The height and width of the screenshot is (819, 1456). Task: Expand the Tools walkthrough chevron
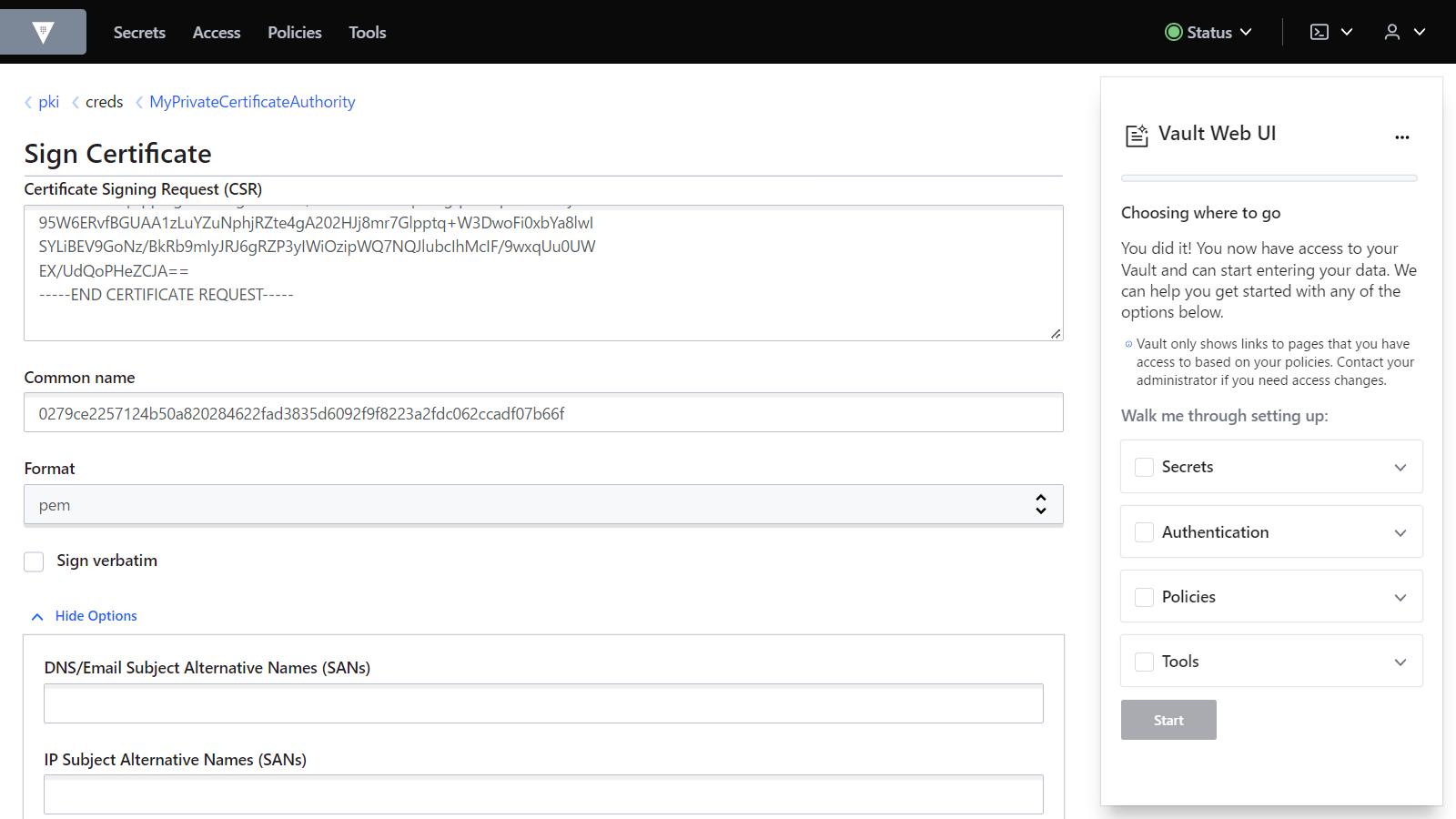pos(1400,662)
